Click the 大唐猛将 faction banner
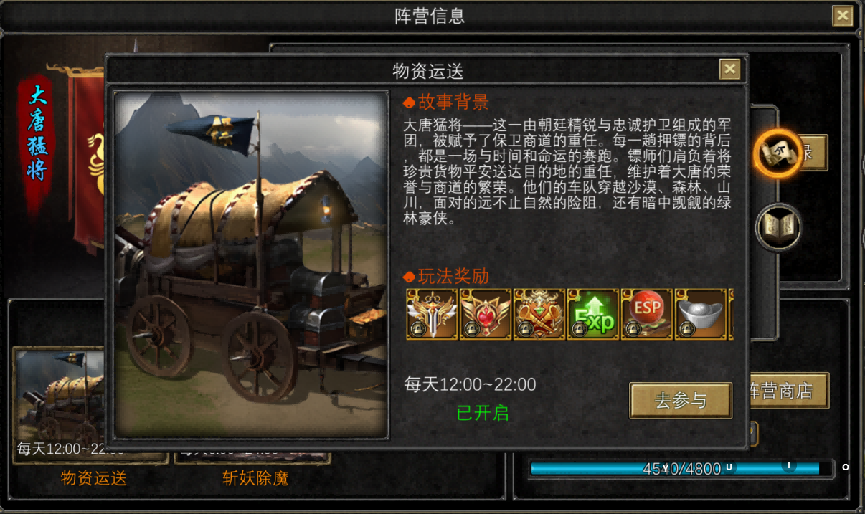865x514 pixels. click(37, 133)
